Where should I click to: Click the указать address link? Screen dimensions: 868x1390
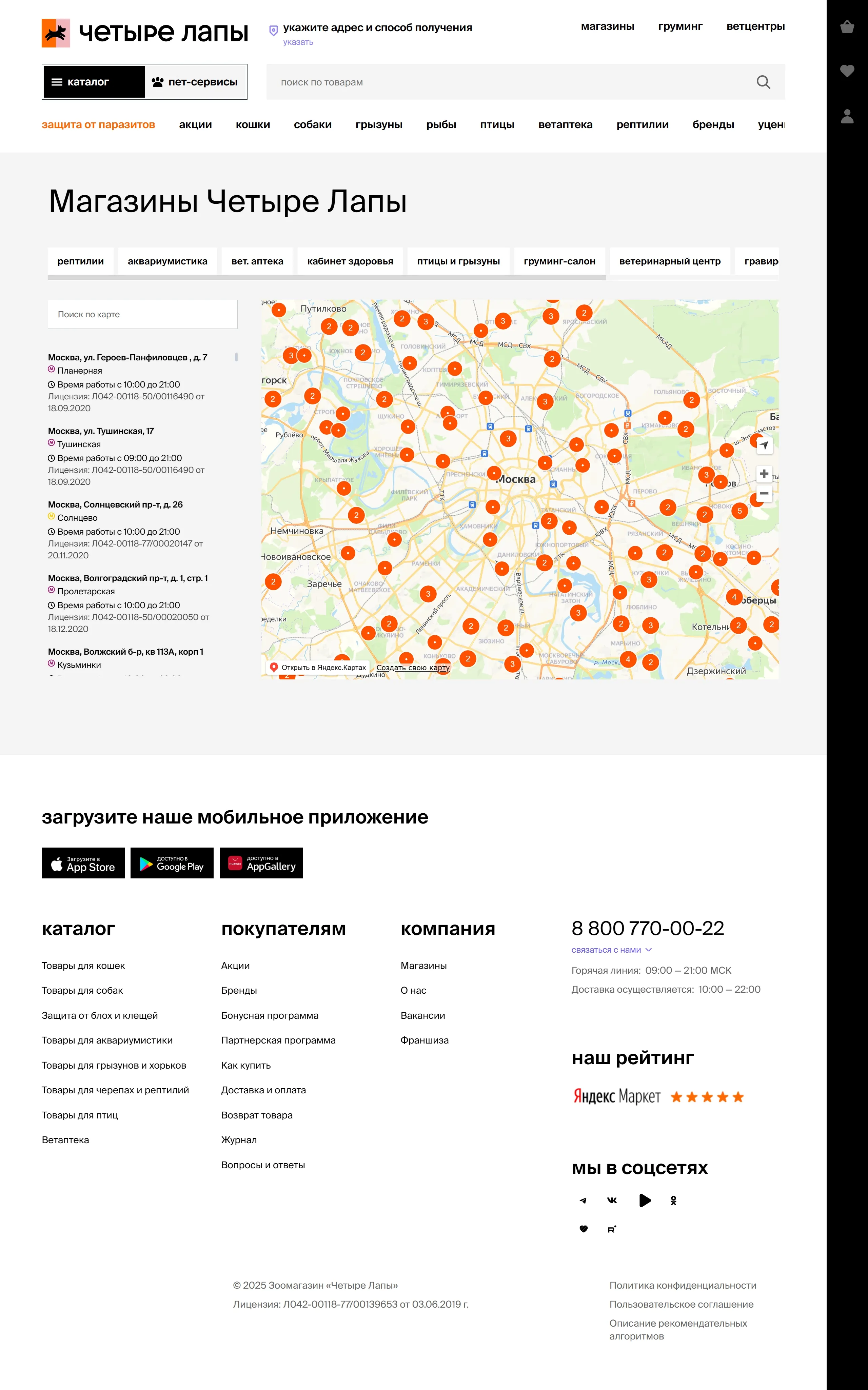click(x=298, y=42)
